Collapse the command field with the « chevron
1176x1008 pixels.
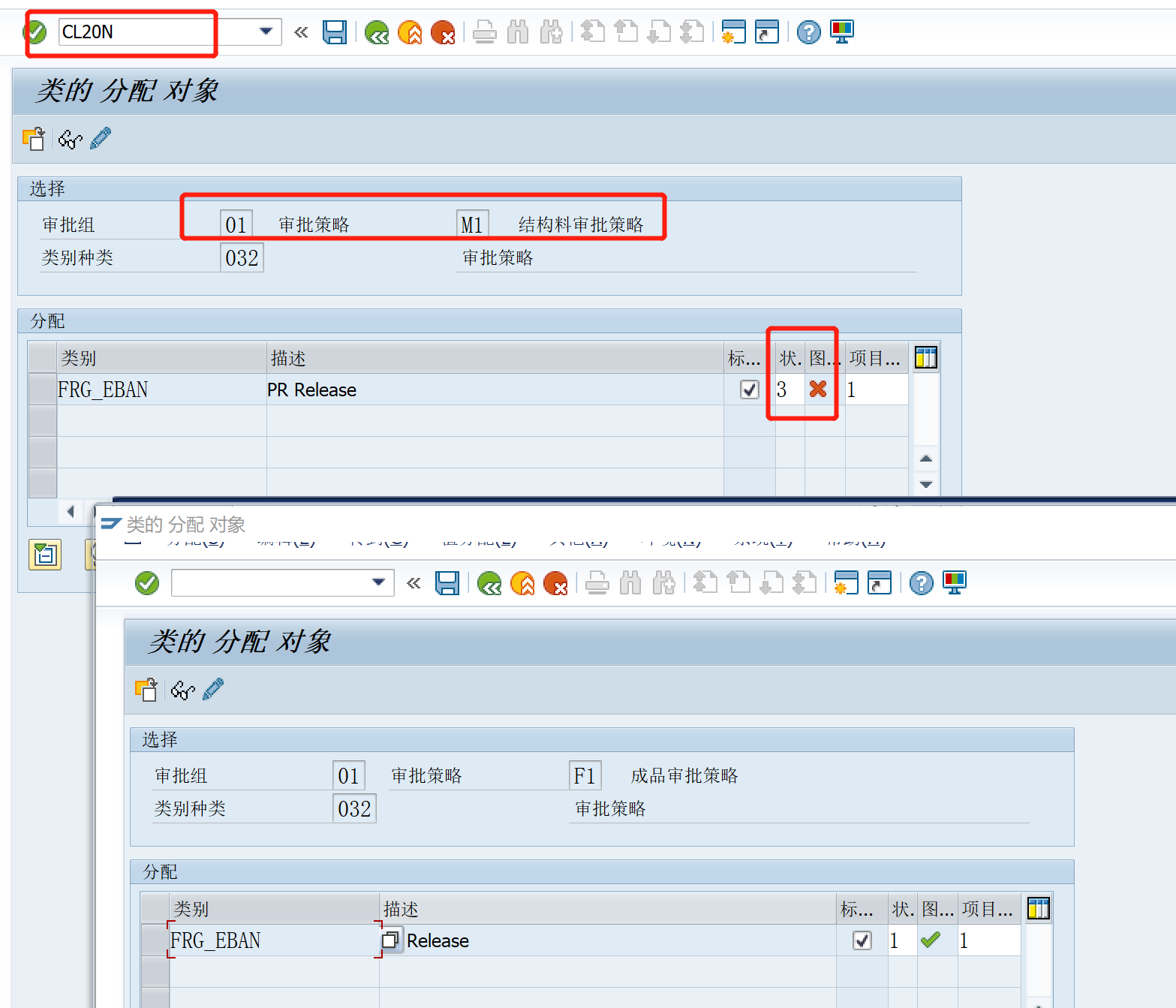click(301, 32)
